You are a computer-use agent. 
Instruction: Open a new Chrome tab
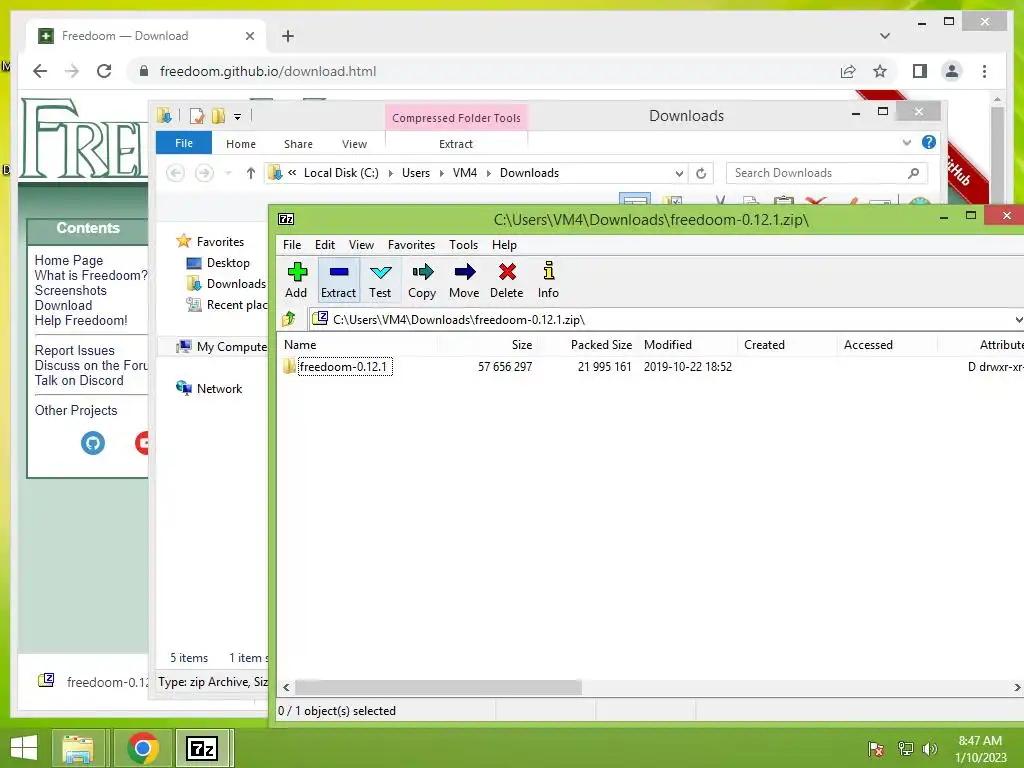(288, 36)
